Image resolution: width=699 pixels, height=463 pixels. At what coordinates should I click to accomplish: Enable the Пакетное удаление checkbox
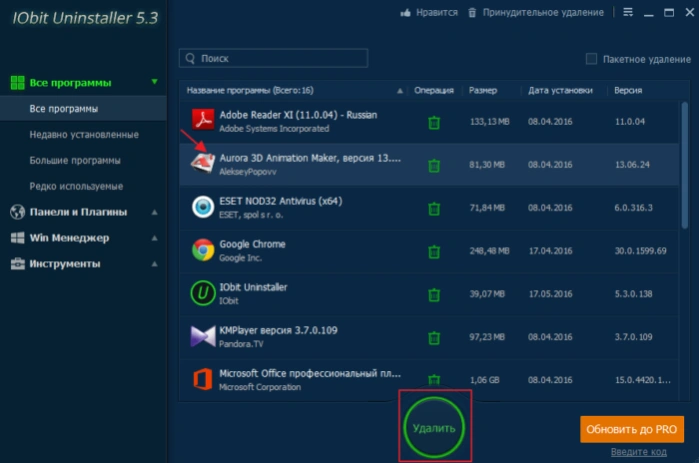point(591,59)
